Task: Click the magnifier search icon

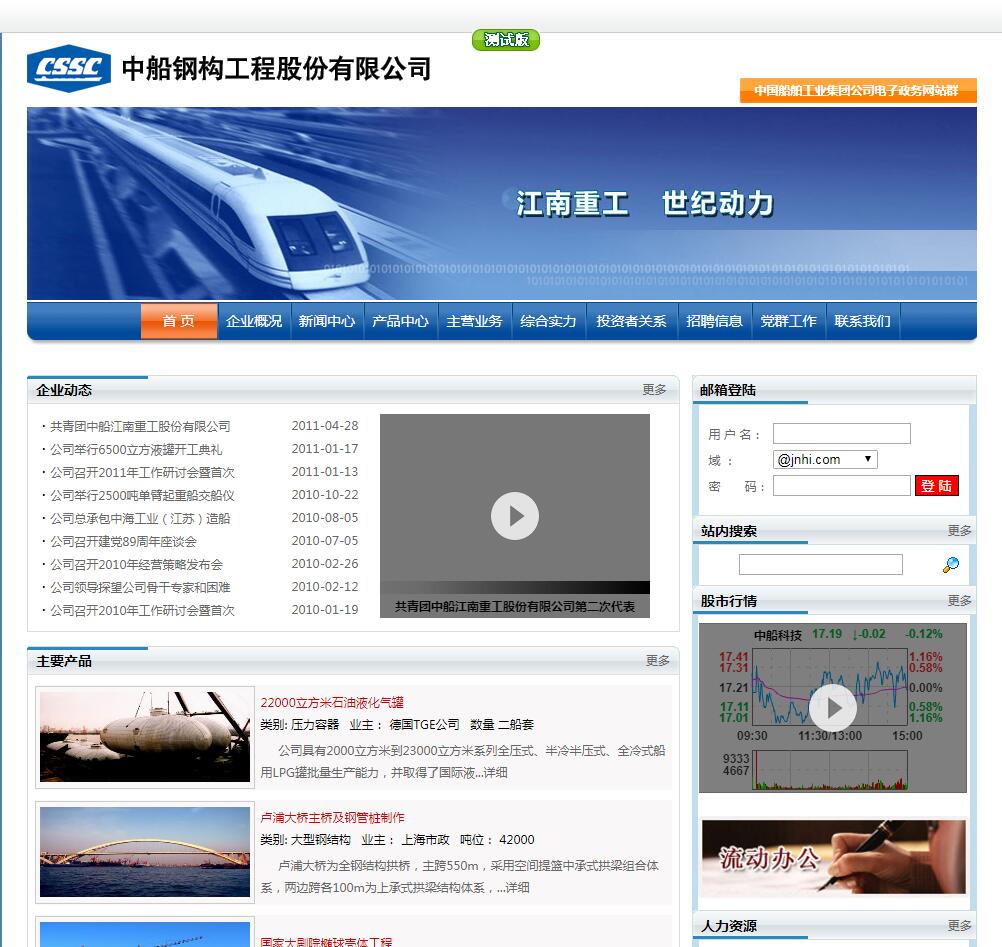Action: 951,564
